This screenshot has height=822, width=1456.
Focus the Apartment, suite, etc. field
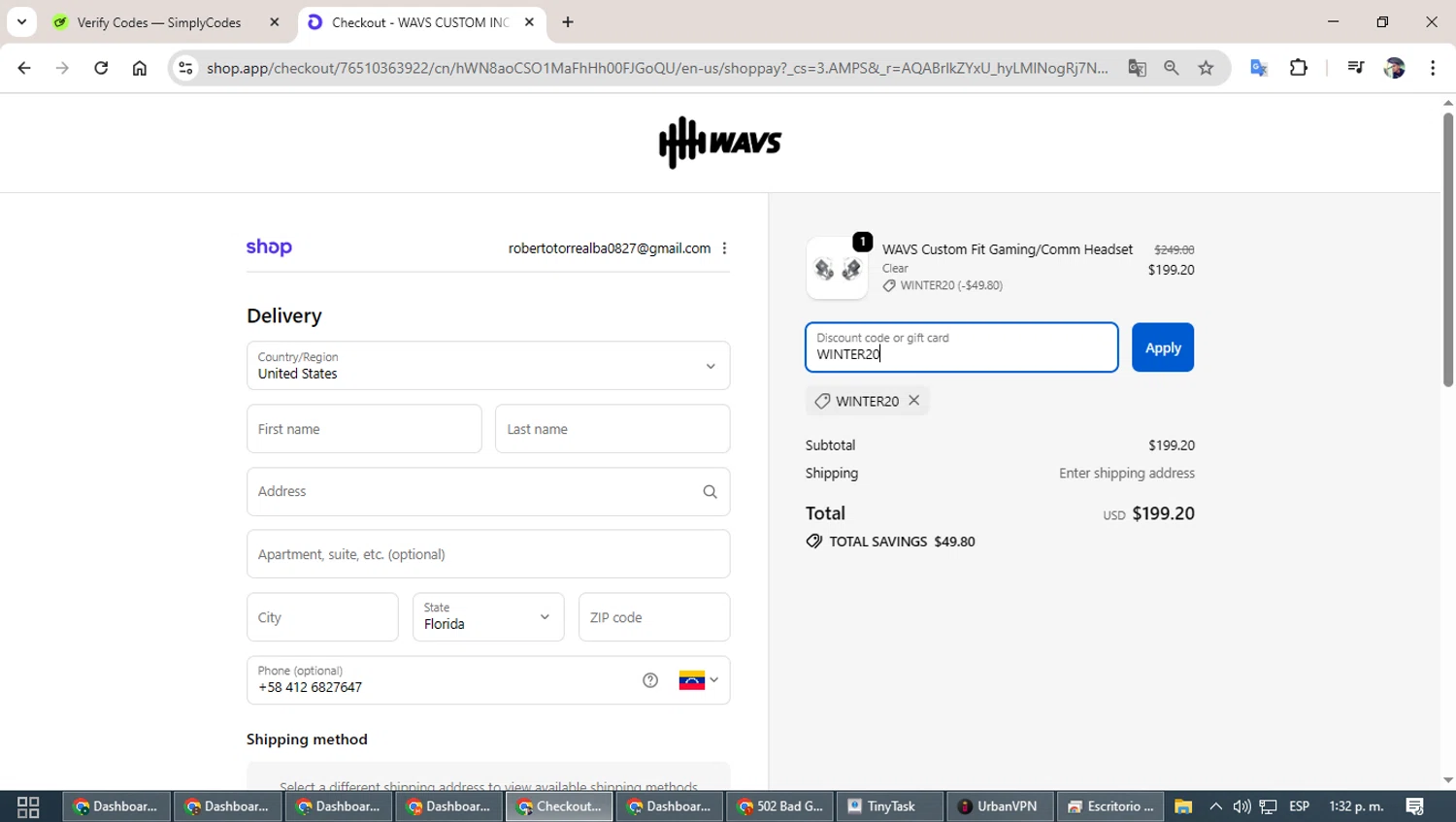(x=488, y=554)
